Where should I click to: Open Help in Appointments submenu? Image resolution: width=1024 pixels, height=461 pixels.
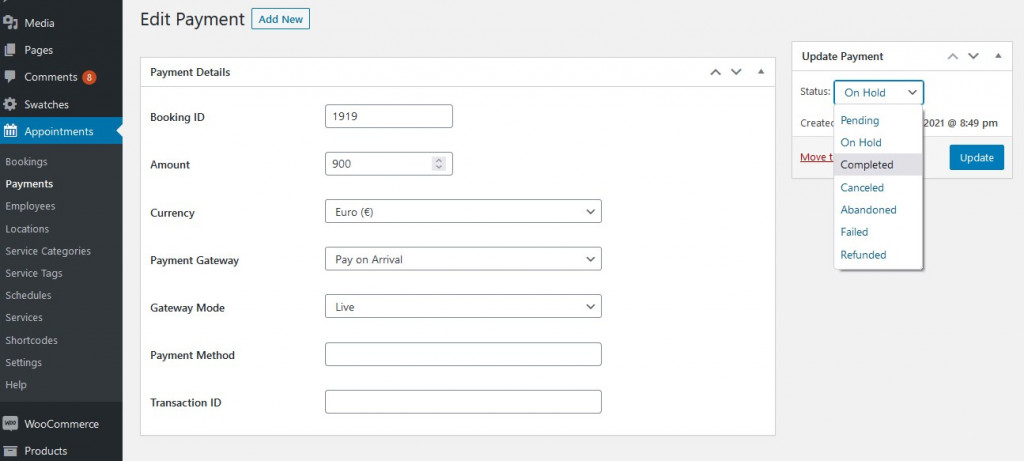(16, 385)
